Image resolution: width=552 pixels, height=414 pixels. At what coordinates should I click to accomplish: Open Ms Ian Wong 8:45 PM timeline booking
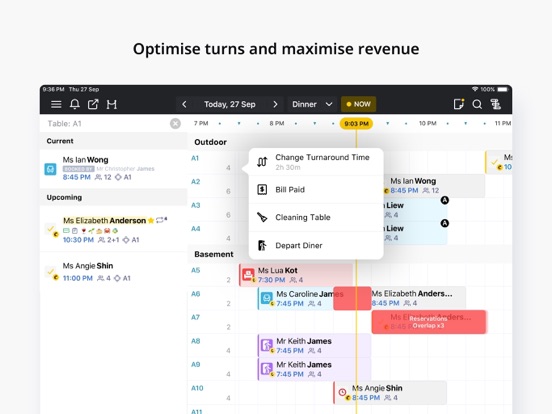[434, 186]
